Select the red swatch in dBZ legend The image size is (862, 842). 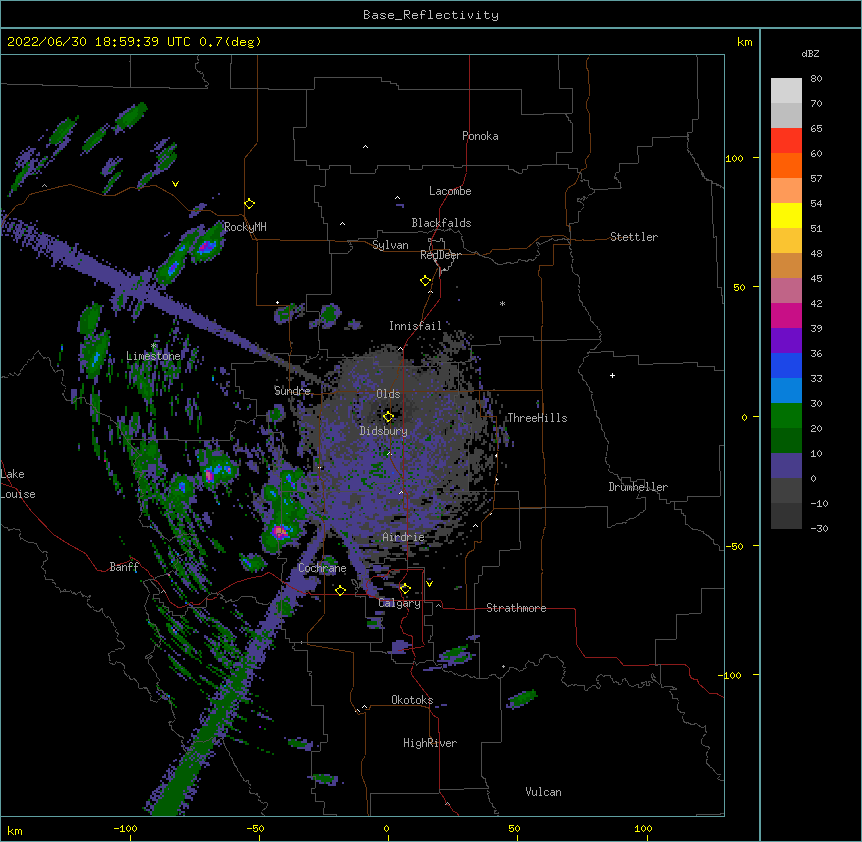point(786,141)
